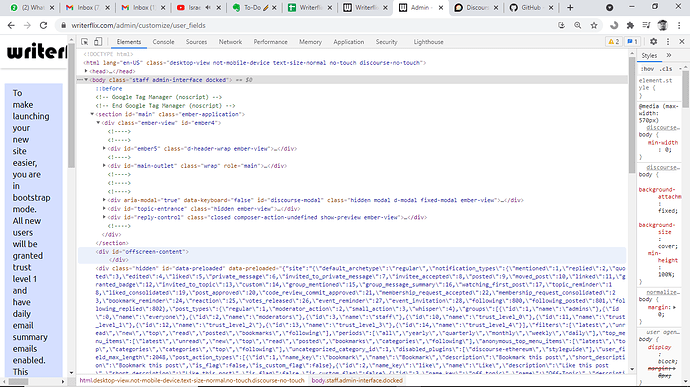Activate element inspector picker tool
Image resolution: width=690 pixels, height=387 pixels.
pyautogui.click(x=84, y=42)
